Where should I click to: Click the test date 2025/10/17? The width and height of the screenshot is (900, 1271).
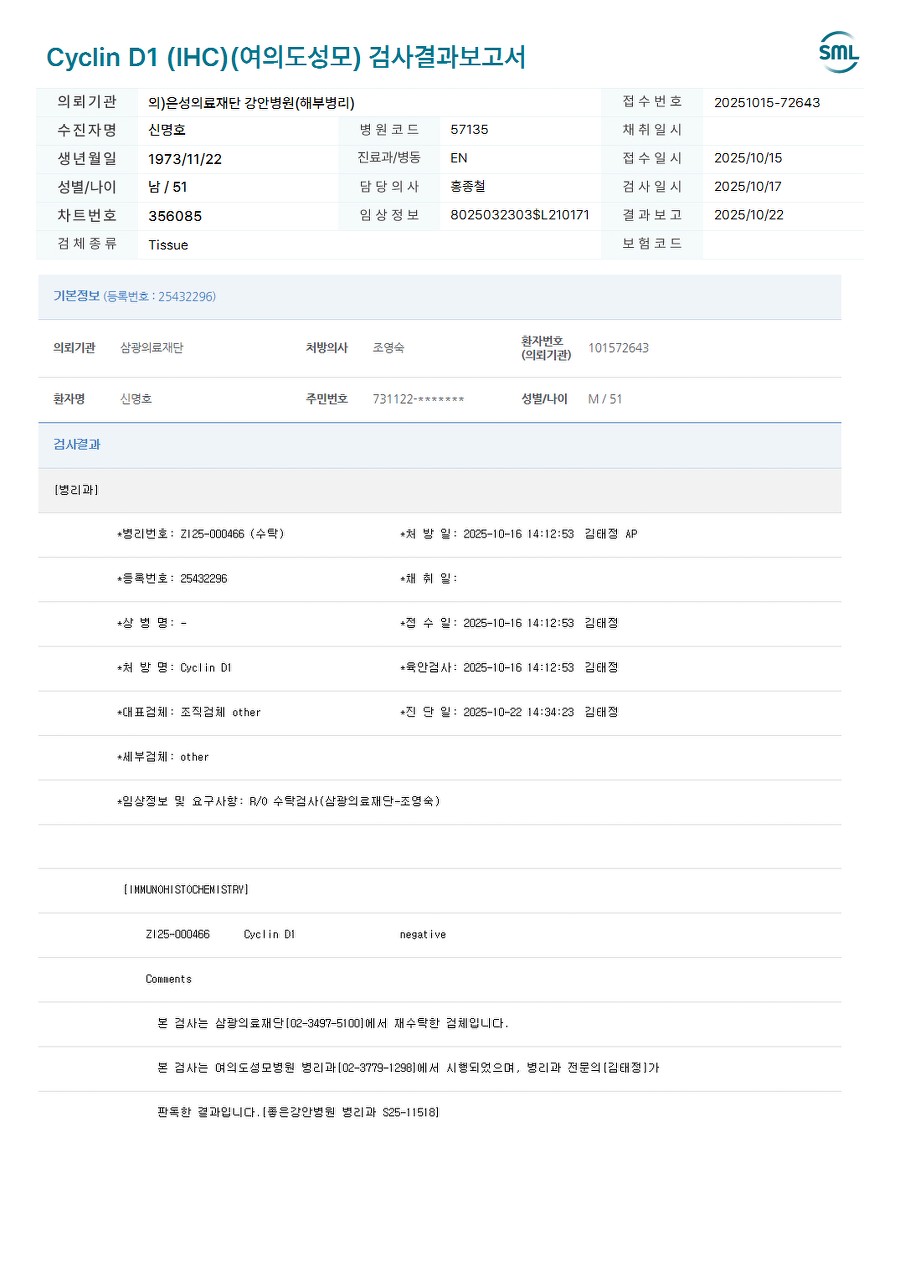click(748, 187)
